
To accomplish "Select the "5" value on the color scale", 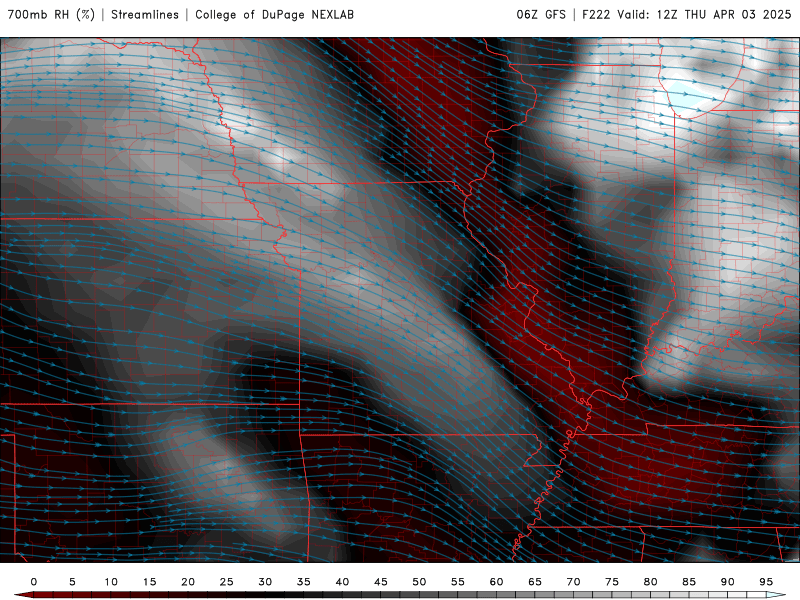I will [72, 582].
